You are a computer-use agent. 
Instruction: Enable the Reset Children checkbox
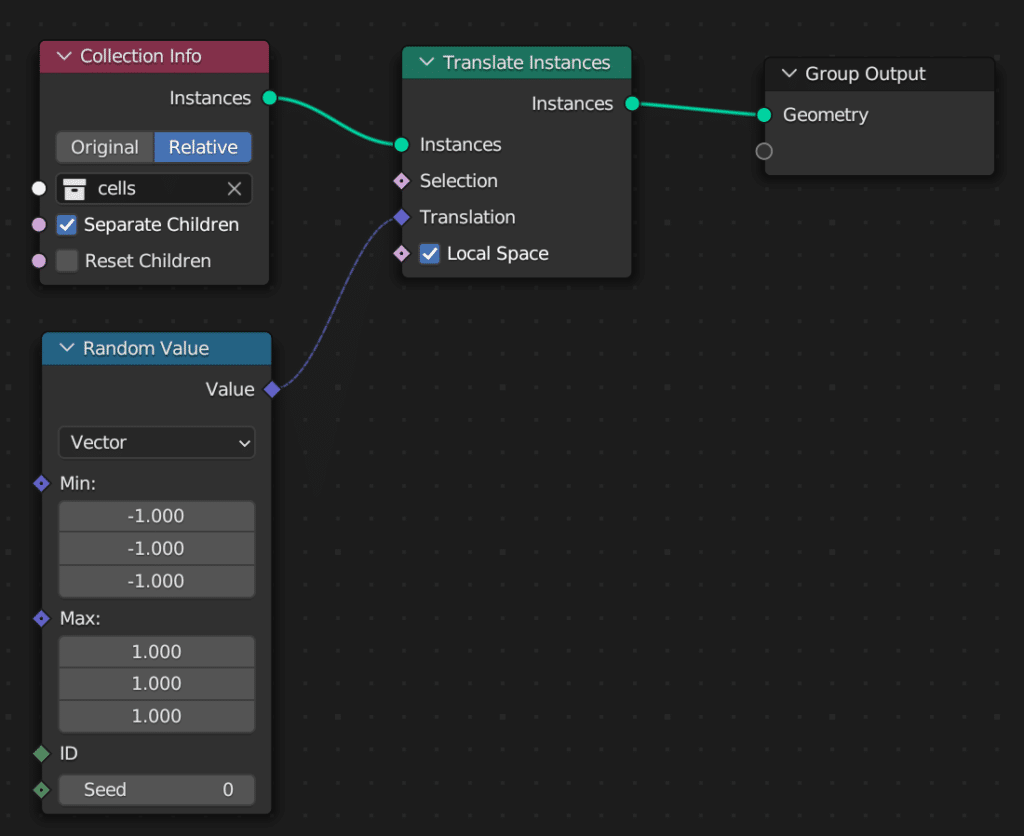point(67,261)
